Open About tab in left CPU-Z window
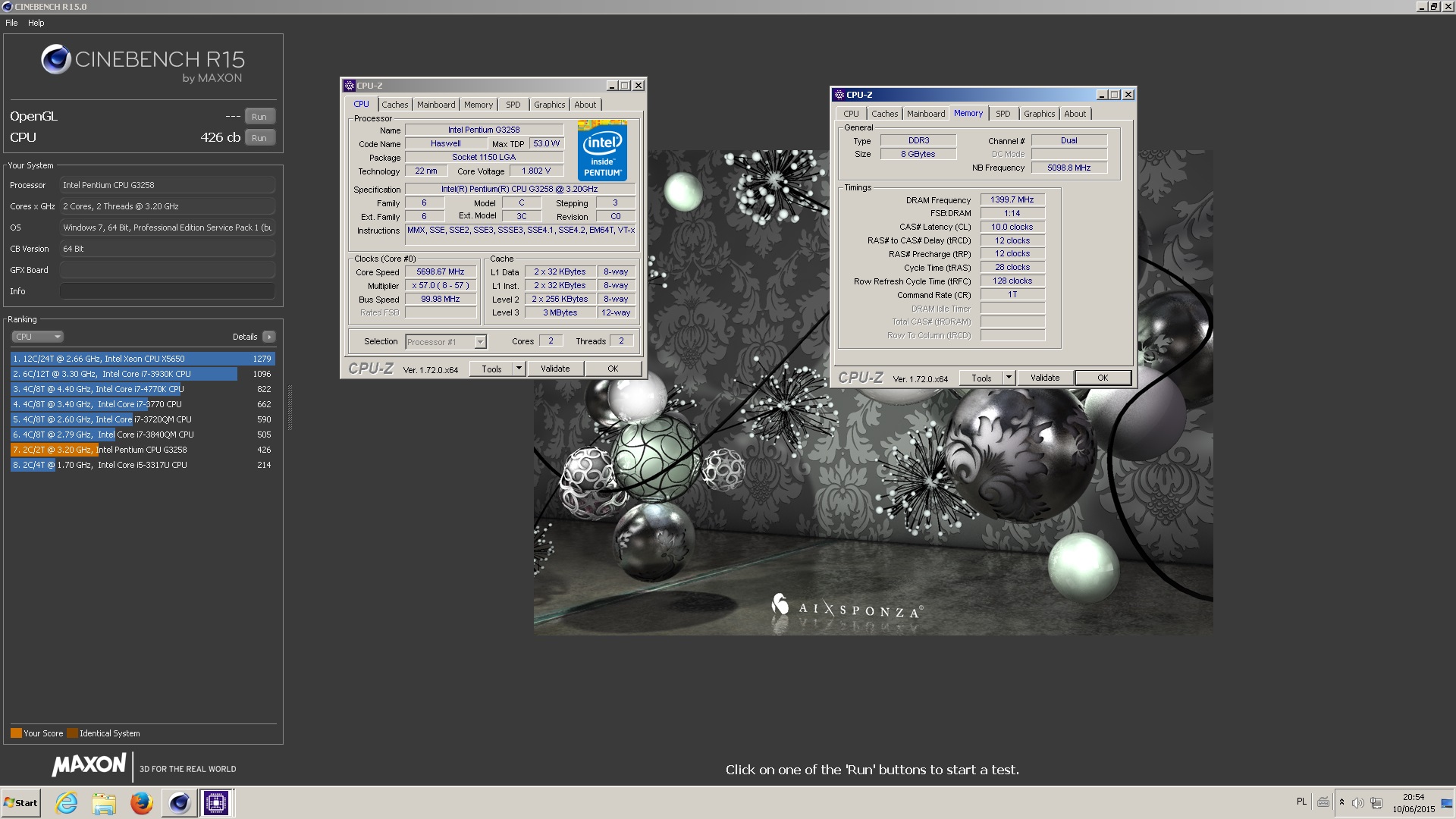The width and height of the screenshot is (1456, 819). [x=585, y=105]
